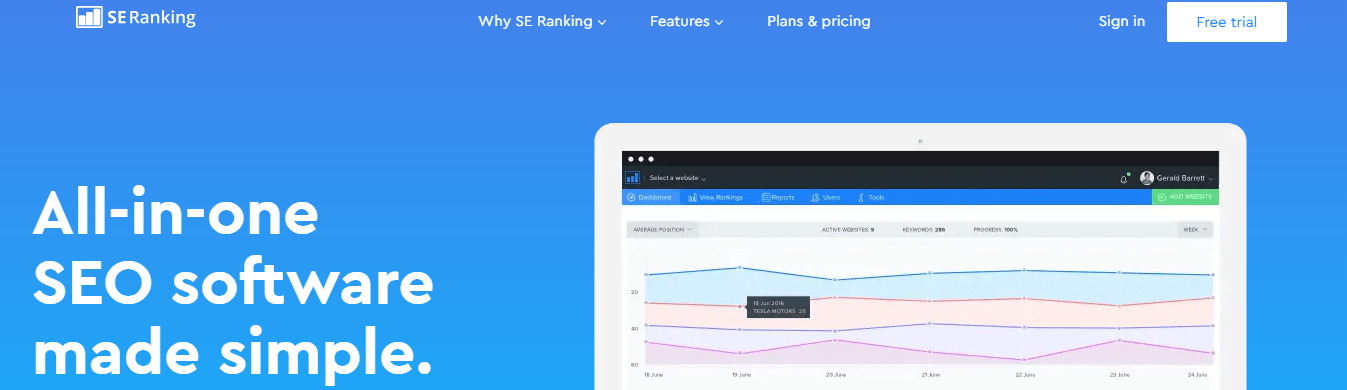Click the All-in-one SEO software headline

pos(234,284)
